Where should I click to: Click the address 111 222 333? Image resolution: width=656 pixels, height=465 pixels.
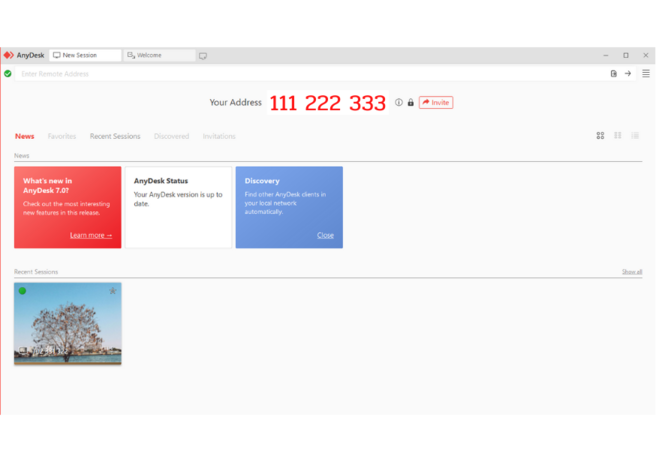click(328, 103)
